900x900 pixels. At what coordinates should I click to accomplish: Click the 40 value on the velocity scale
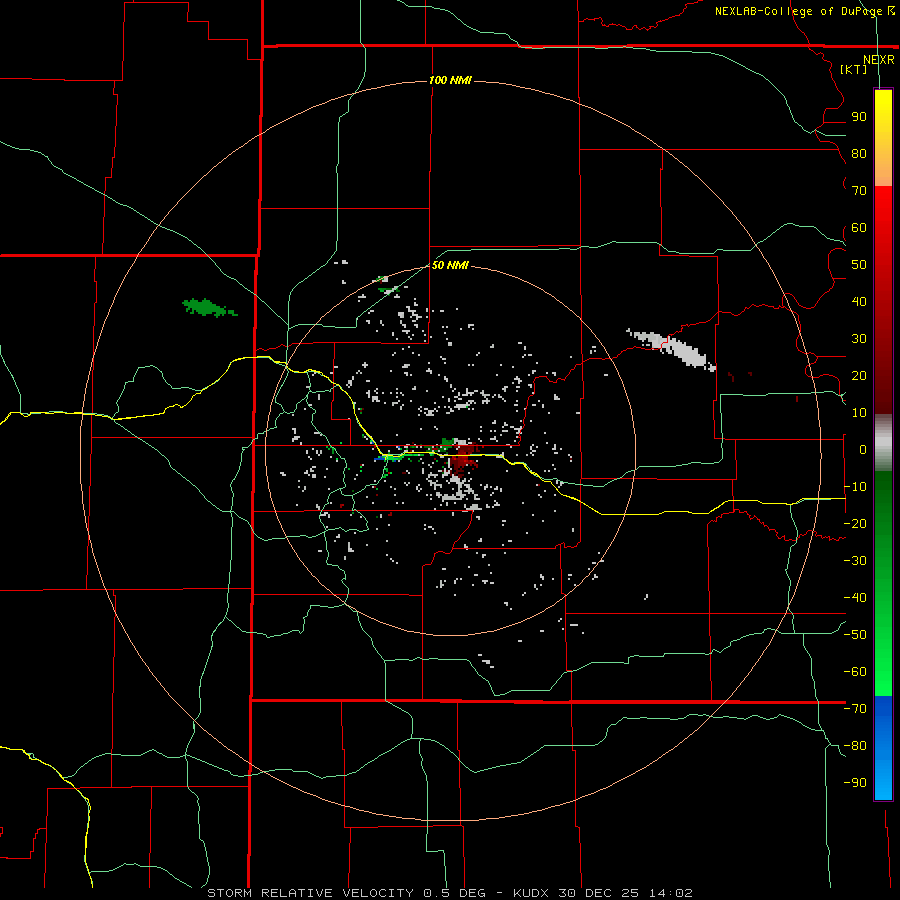click(x=859, y=301)
